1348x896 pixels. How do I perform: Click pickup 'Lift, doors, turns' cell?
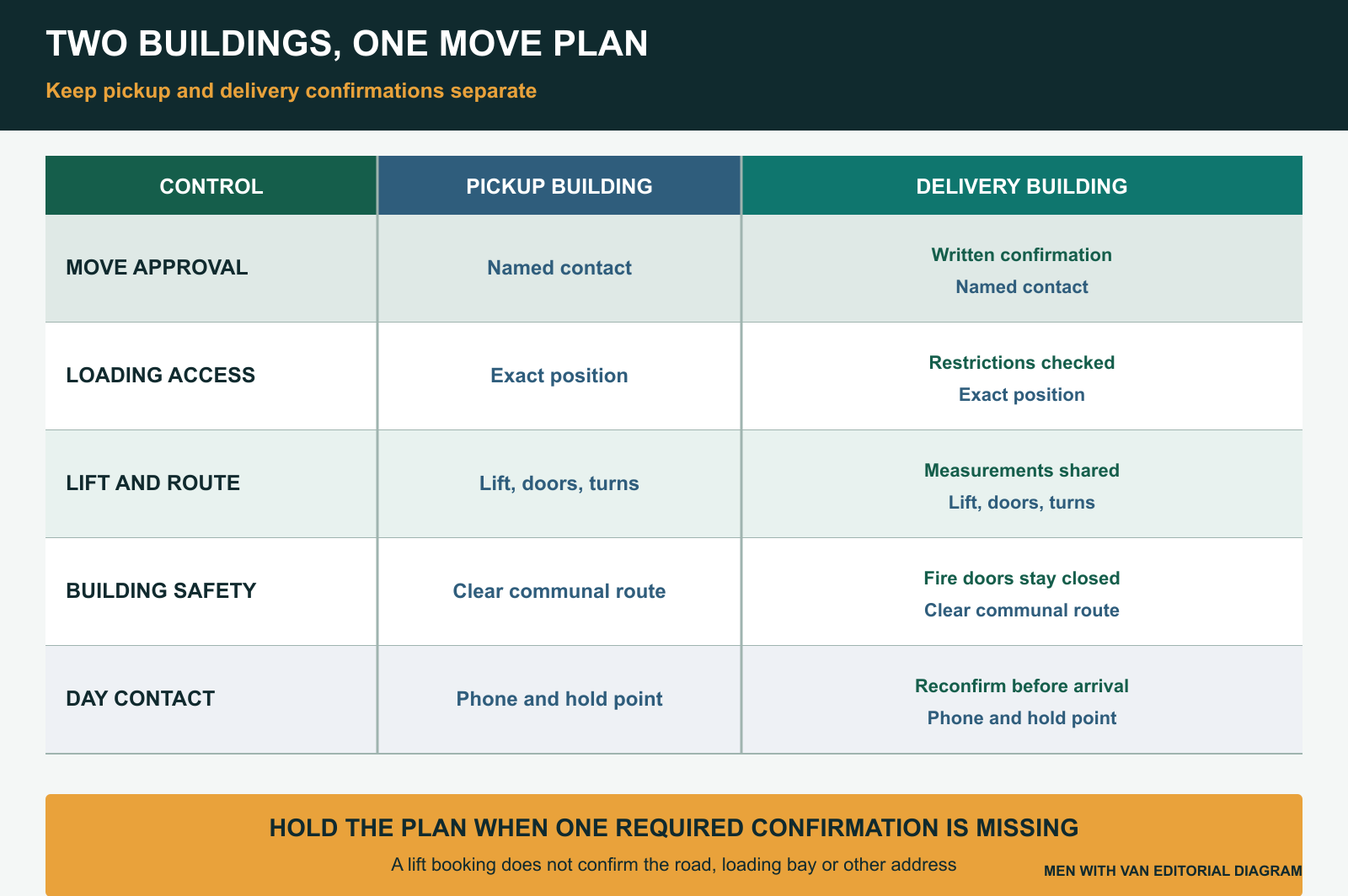(559, 483)
